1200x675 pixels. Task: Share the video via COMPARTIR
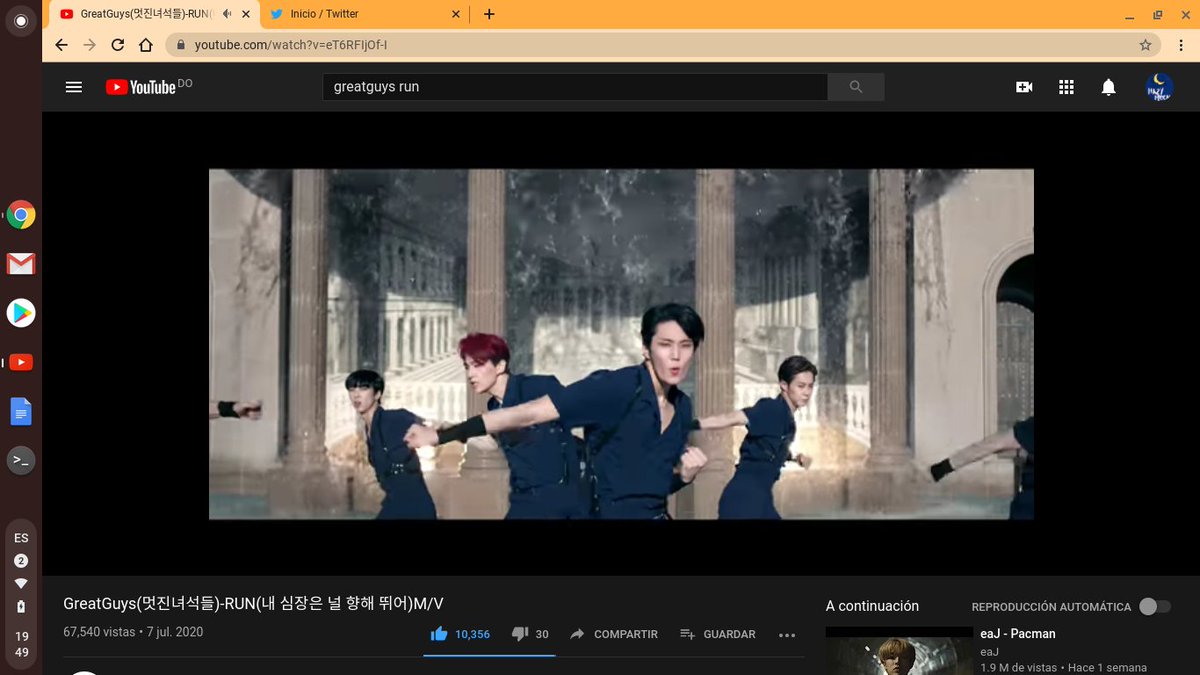point(614,634)
